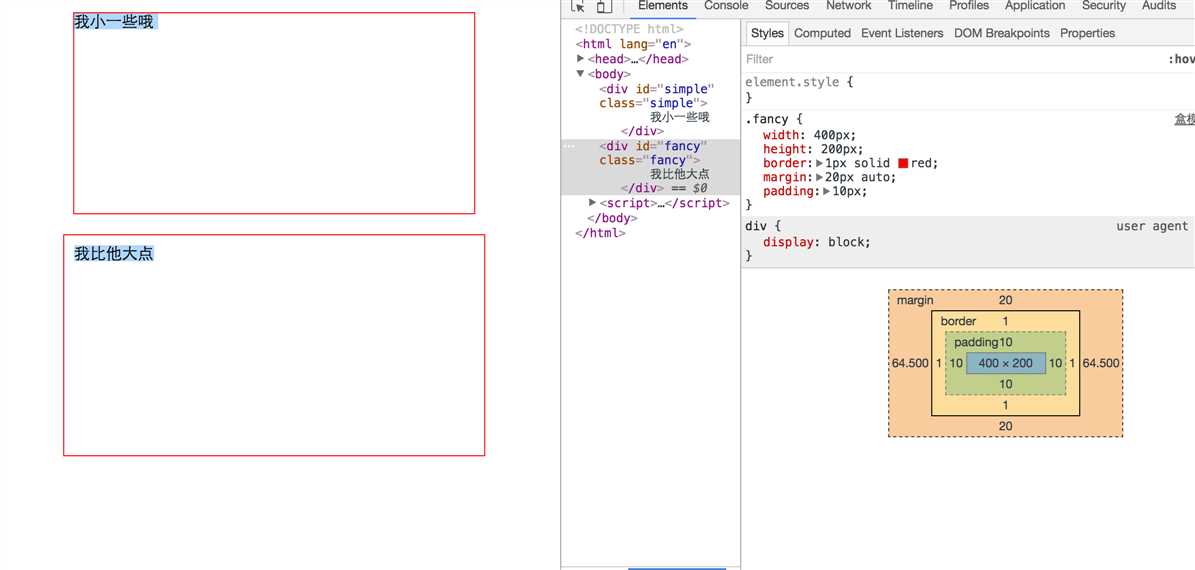Select the Styles sidebar tab

767,33
